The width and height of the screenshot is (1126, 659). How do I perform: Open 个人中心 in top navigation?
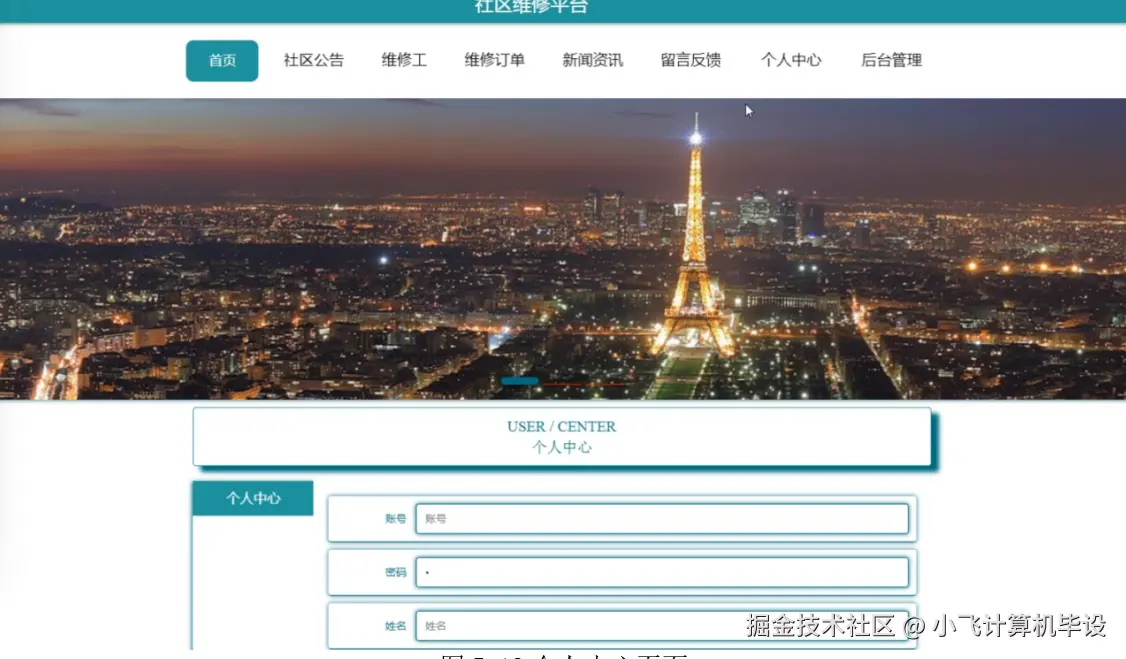[791, 60]
